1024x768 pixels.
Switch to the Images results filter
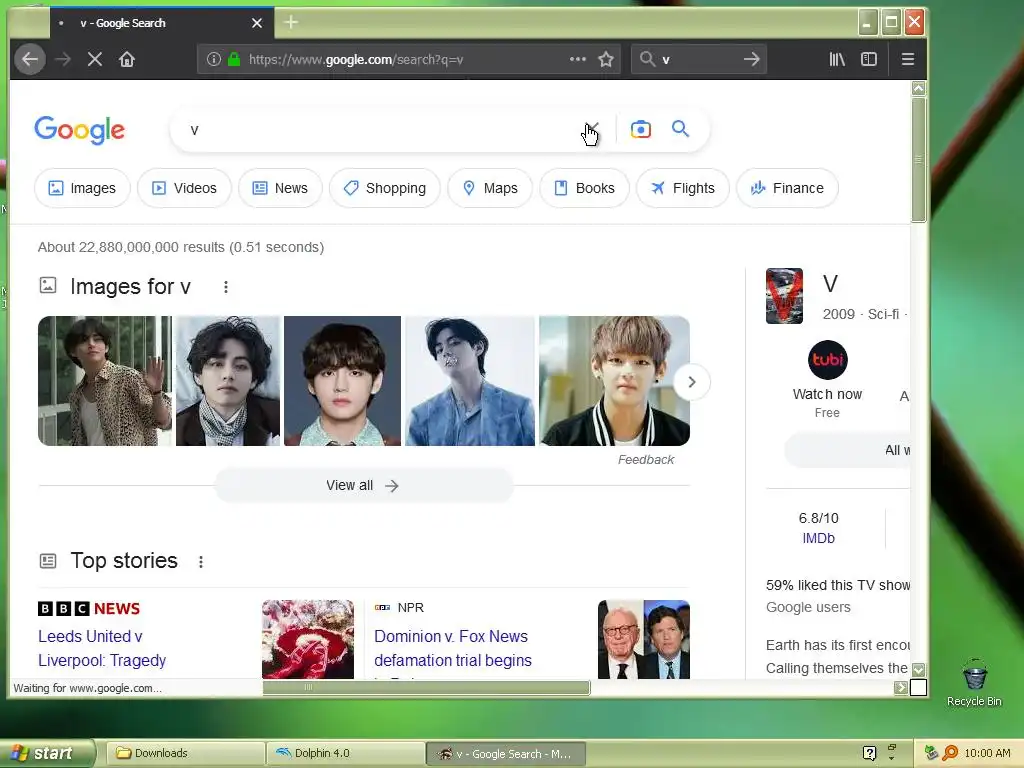click(x=82, y=188)
